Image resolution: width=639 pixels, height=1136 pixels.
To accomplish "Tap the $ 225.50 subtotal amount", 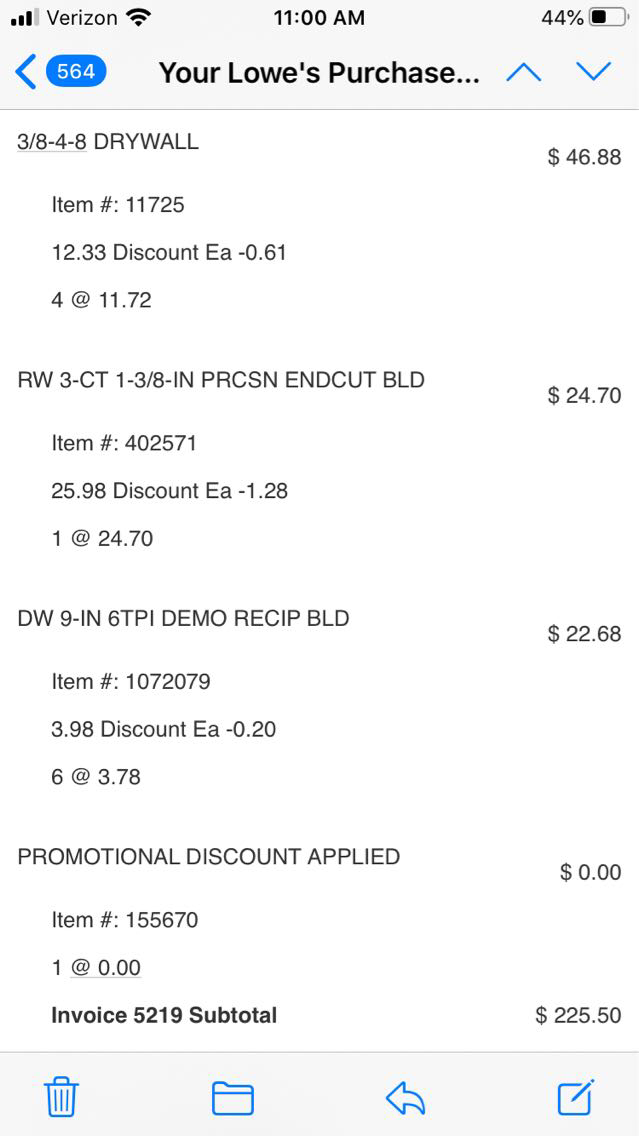I will pos(578,1016).
